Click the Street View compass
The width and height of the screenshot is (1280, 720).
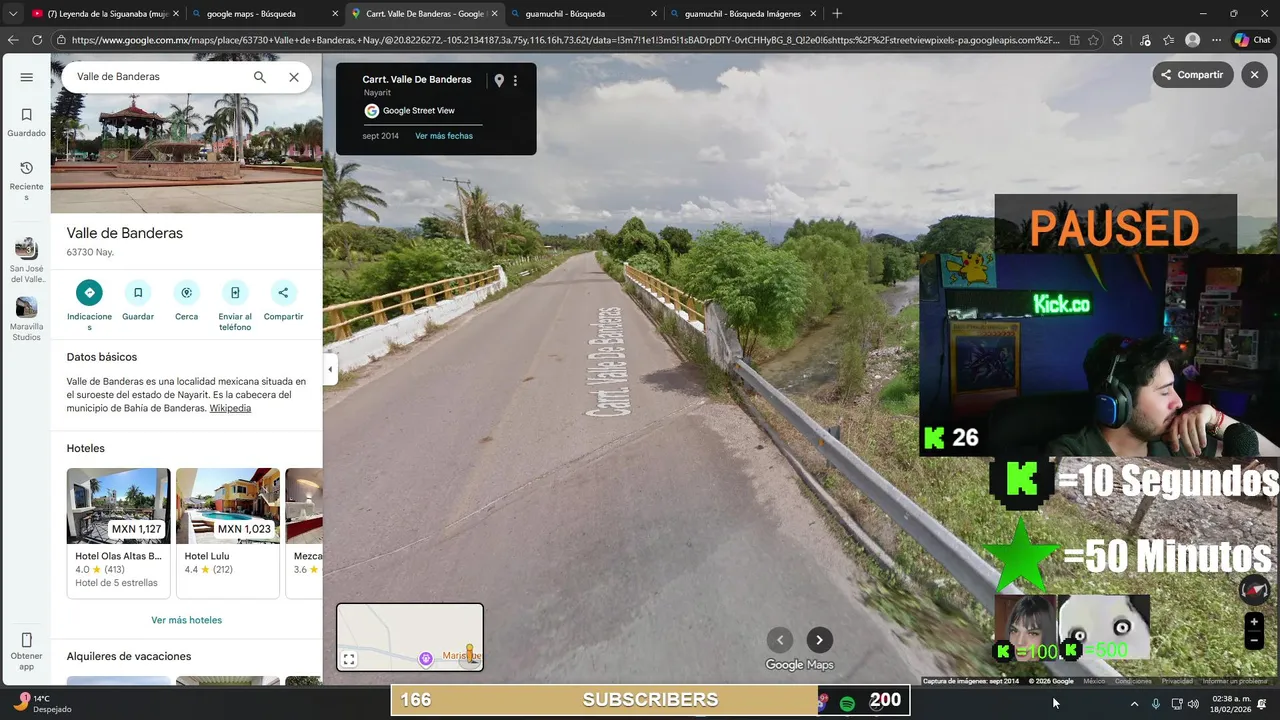[1254, 589]
